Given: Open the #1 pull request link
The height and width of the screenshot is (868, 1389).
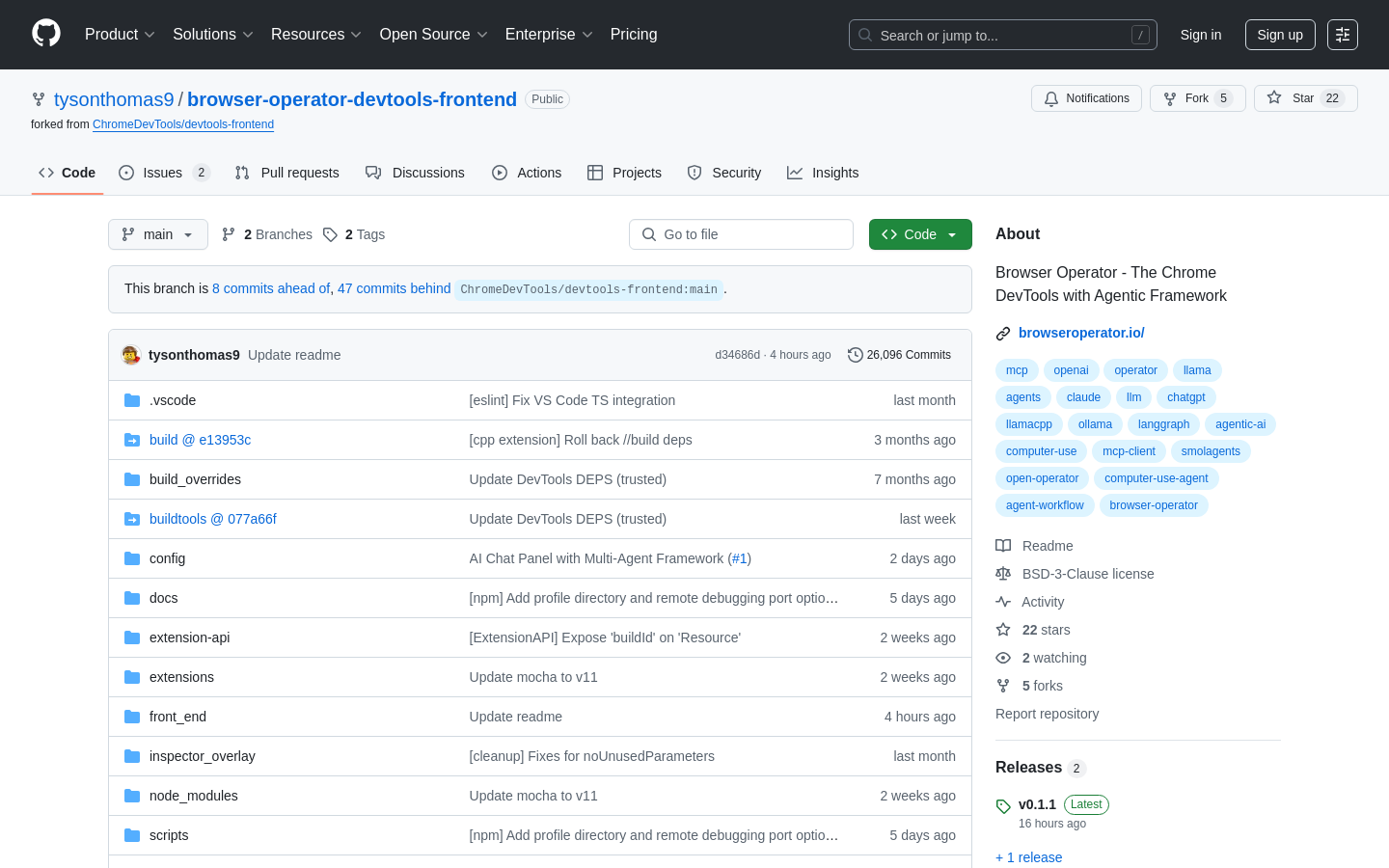Looking at the screenshot, I should pos(740,558).
